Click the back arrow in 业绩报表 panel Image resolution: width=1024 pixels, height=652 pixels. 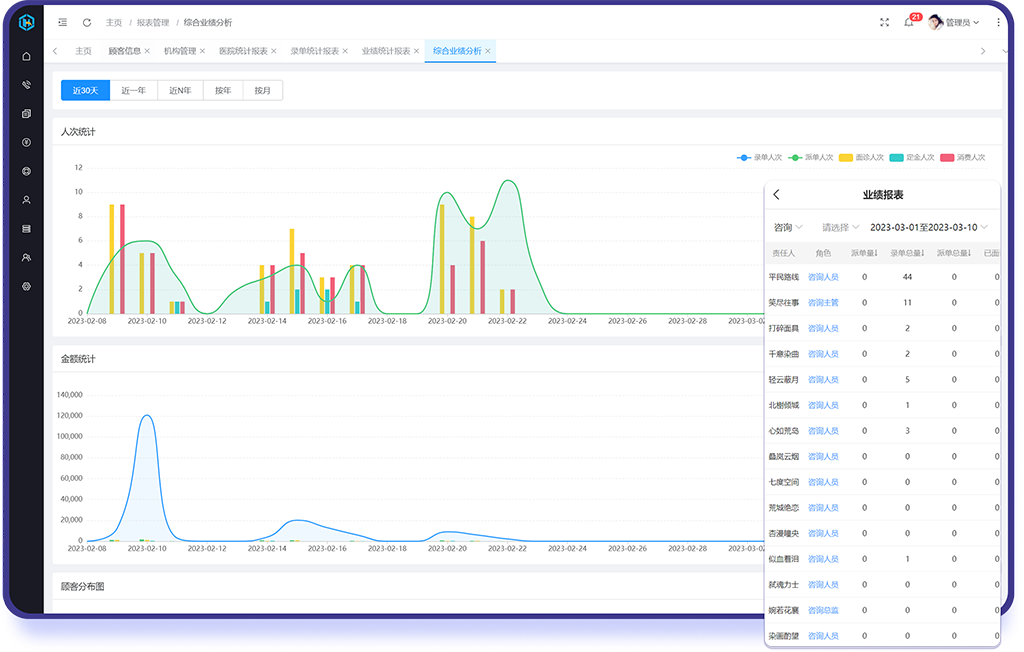click(776, 195)
